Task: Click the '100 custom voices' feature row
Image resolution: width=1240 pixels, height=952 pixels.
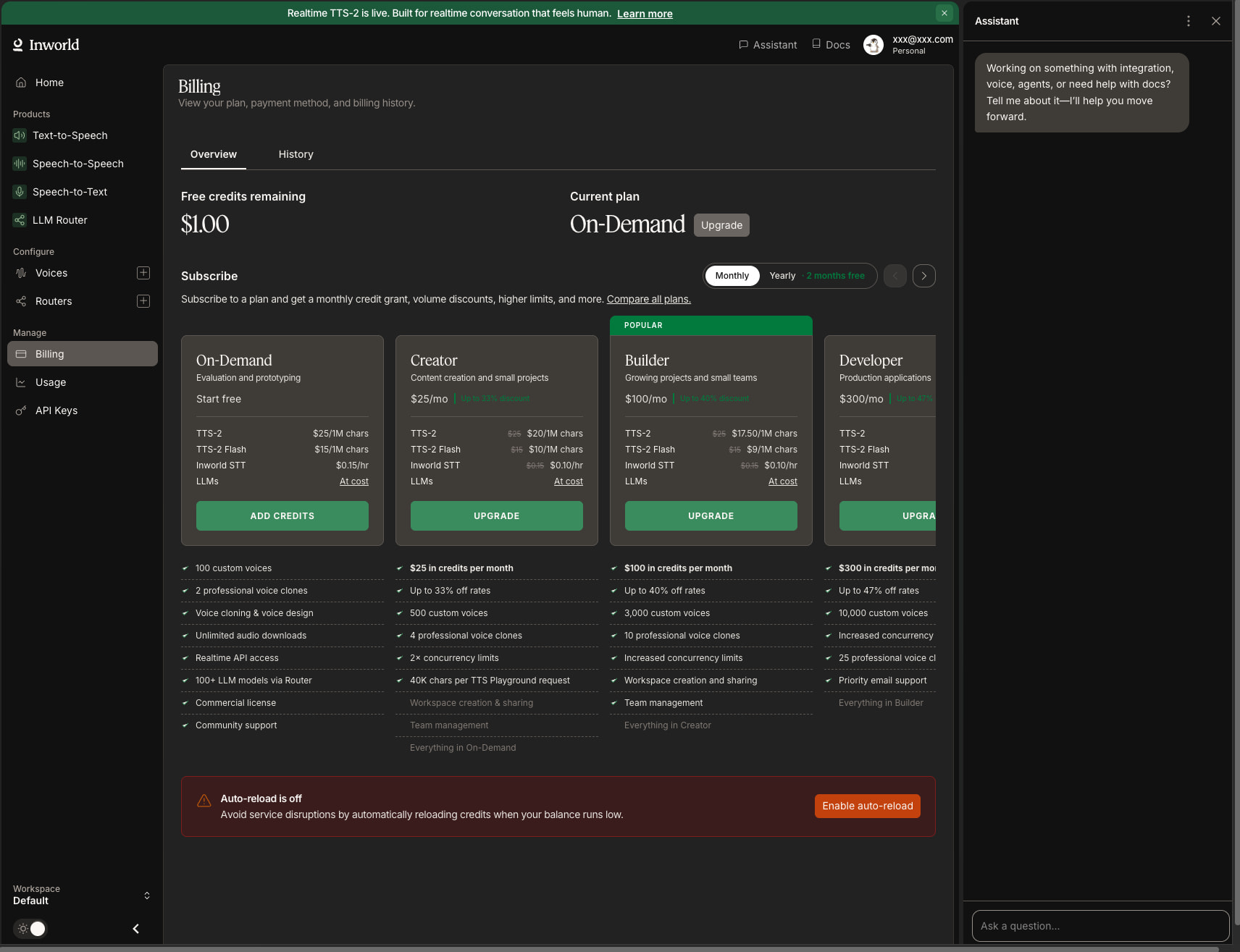Action: point(282,568)
